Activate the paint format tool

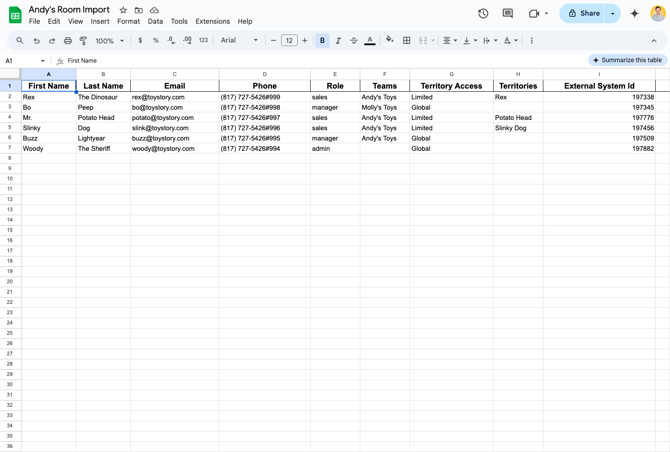(83, 41)
